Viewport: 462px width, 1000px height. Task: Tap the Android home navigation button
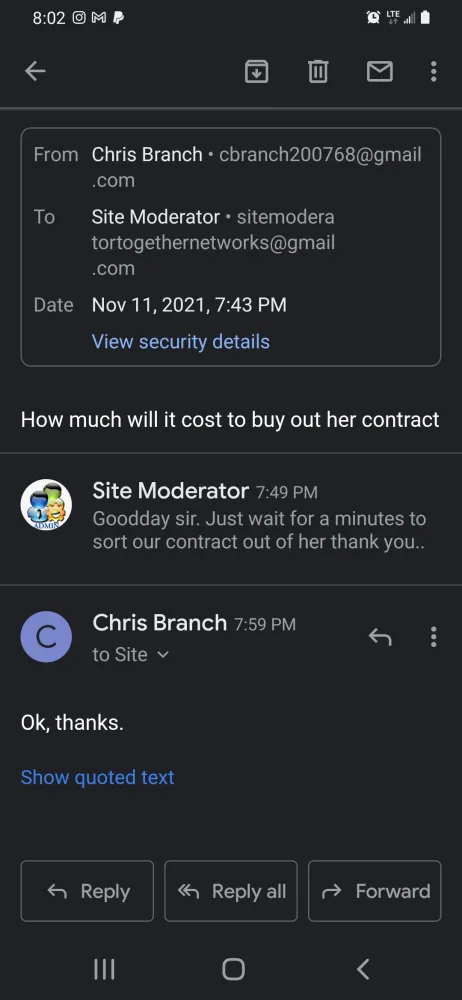tap(233, 969)
